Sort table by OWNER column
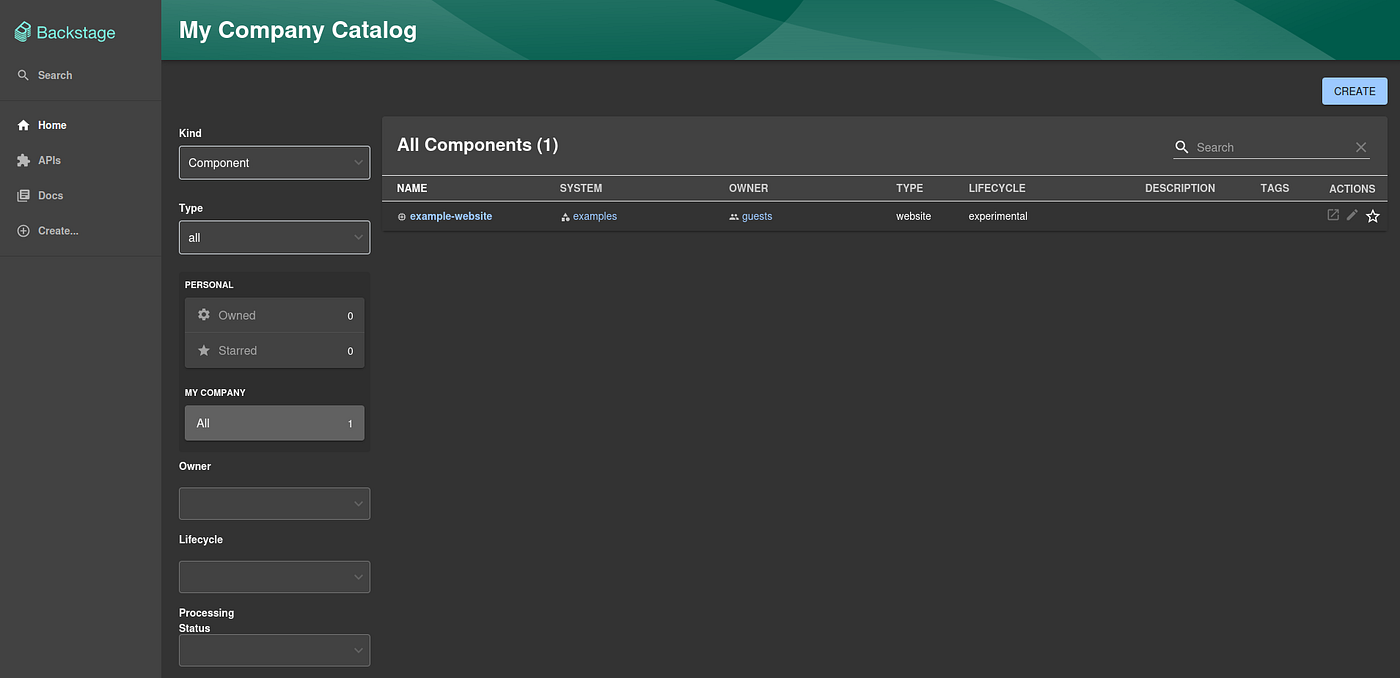 pyautogui.click(x=748, y=188)
